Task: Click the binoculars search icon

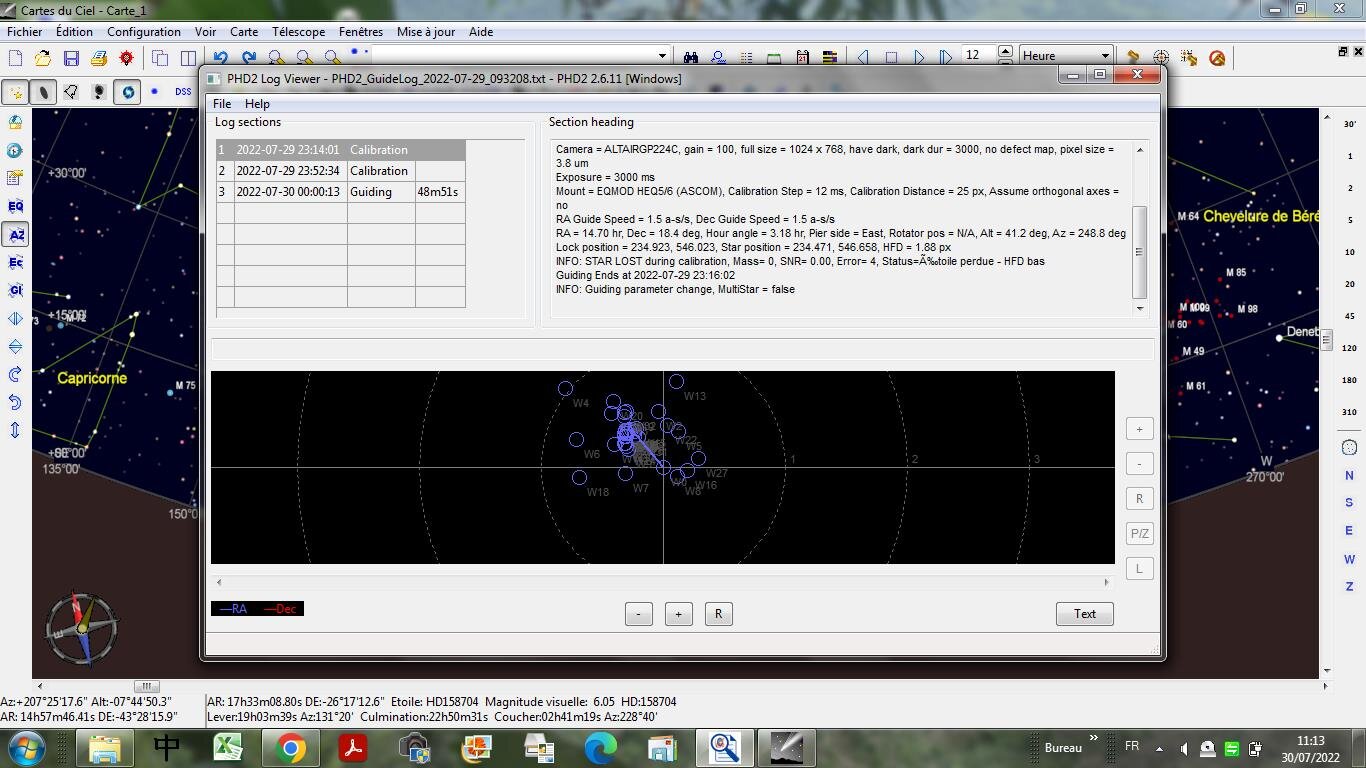Action: point(691,57)
